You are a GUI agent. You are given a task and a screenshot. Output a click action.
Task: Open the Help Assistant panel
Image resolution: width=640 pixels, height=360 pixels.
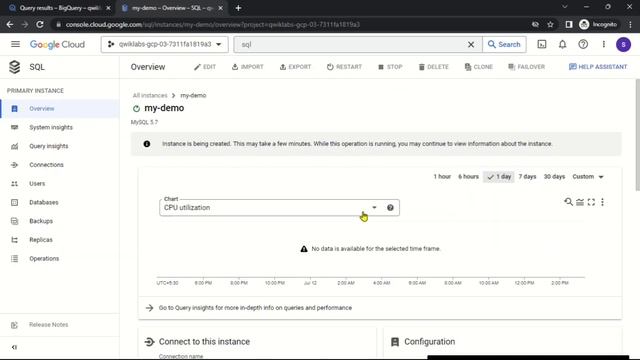click(x=598, y=67)
